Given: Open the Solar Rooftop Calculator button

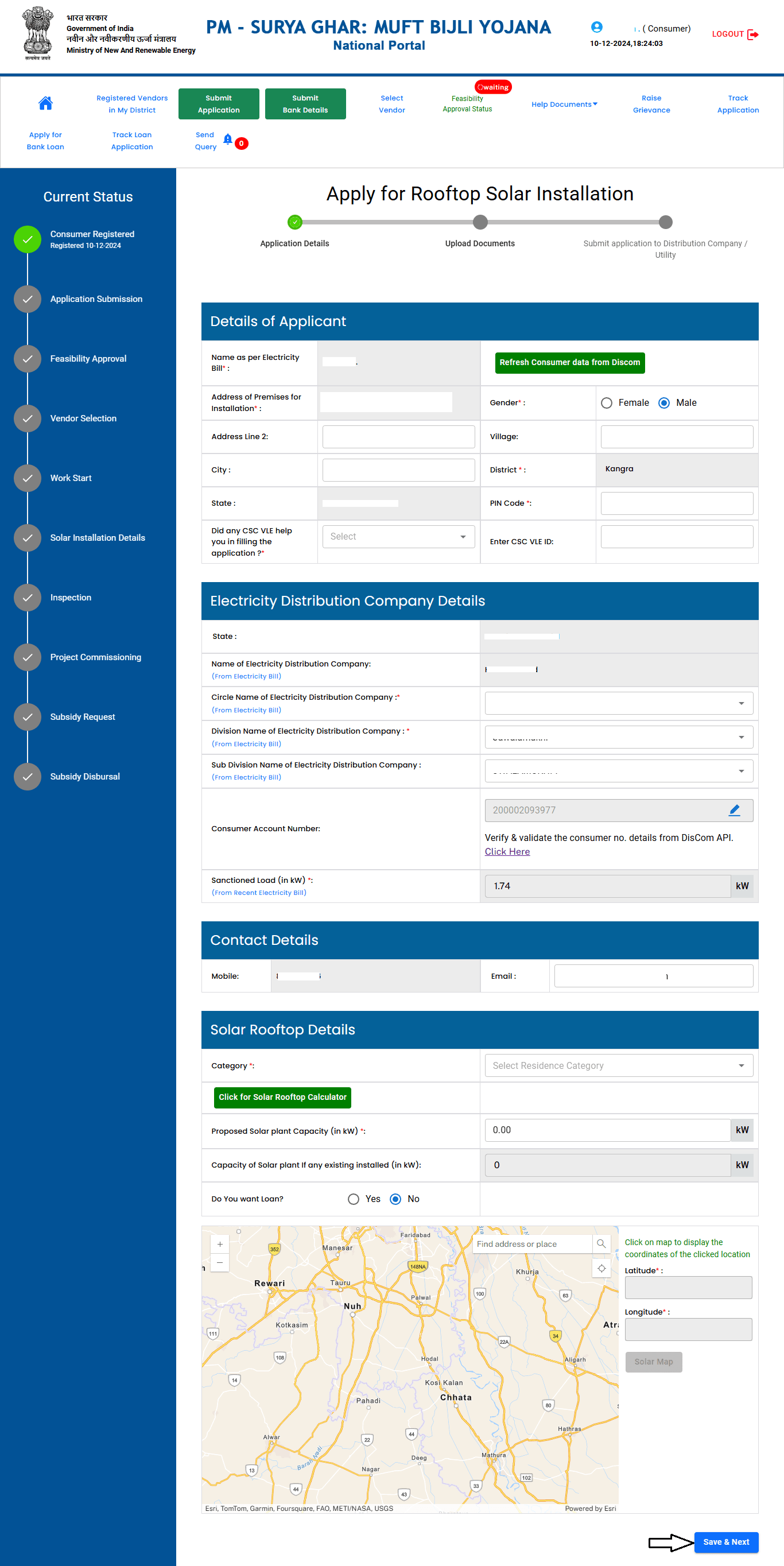Looking at the screenshot, I should point(282,1098).
